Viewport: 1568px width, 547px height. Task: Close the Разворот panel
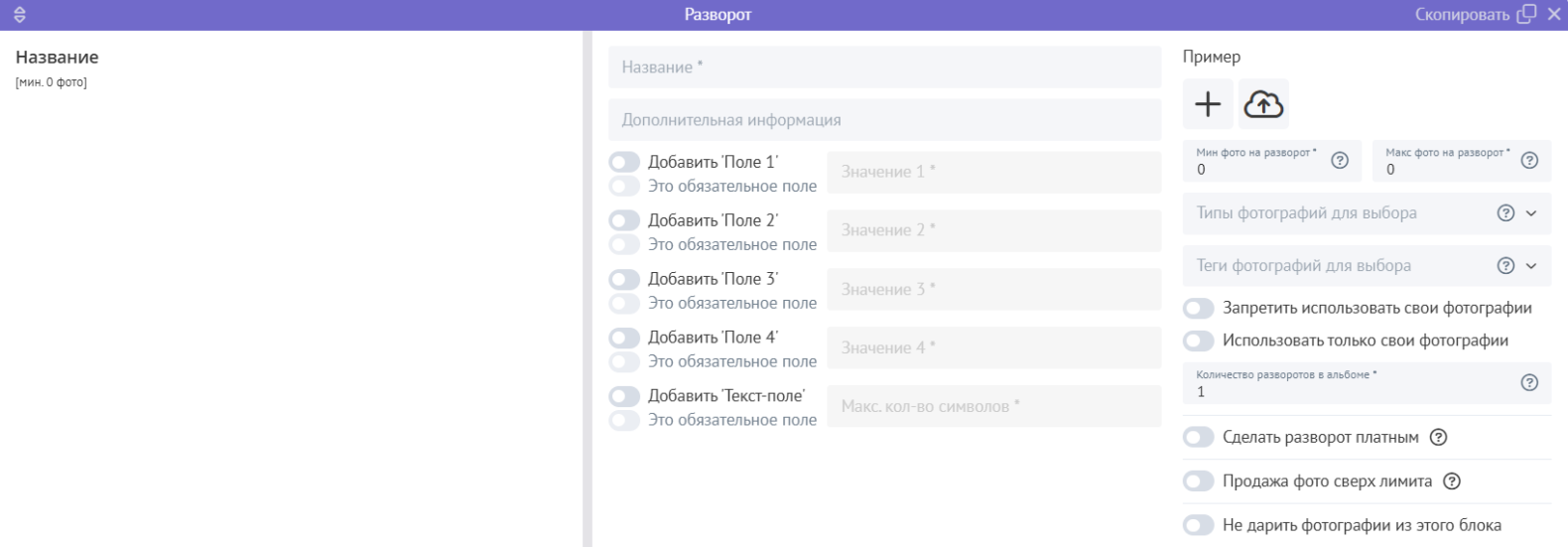[1554, 15]
